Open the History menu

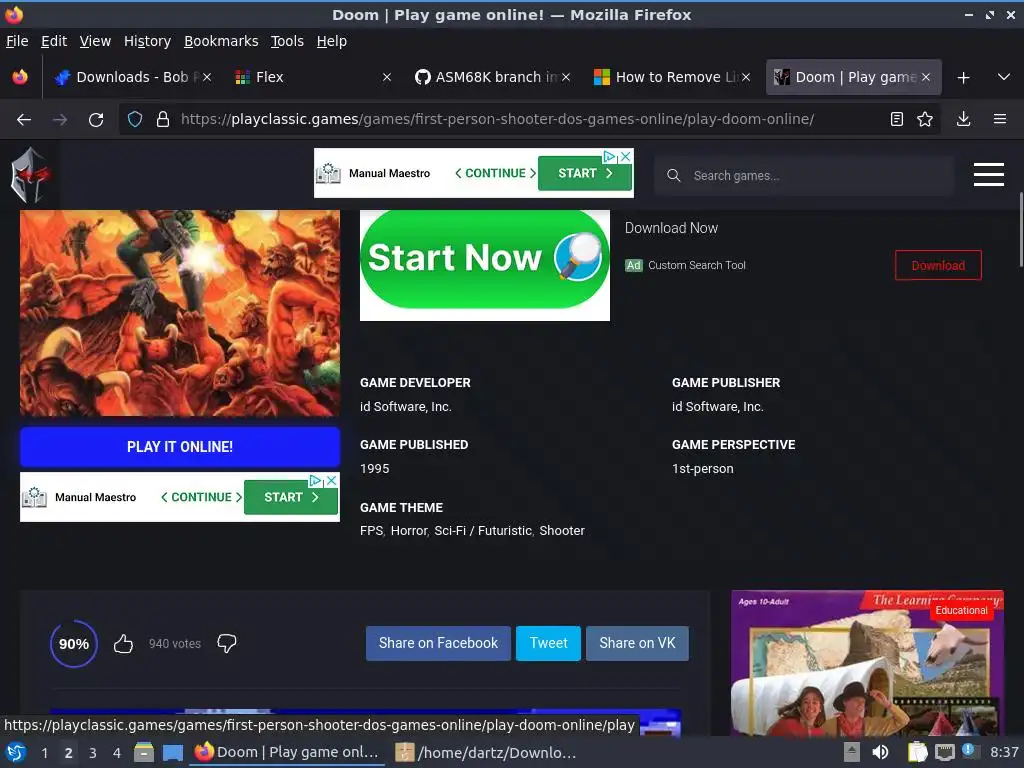tap(148, 41)
